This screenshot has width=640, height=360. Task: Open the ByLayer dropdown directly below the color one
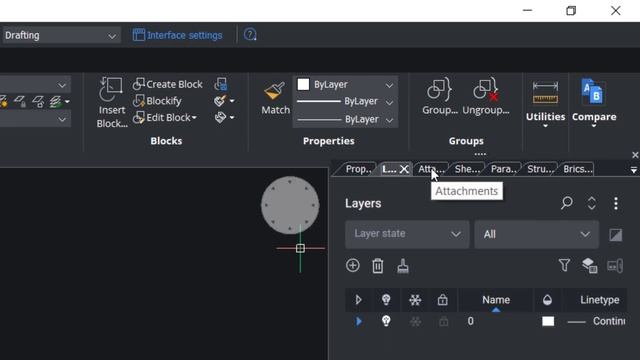point(389,102)
